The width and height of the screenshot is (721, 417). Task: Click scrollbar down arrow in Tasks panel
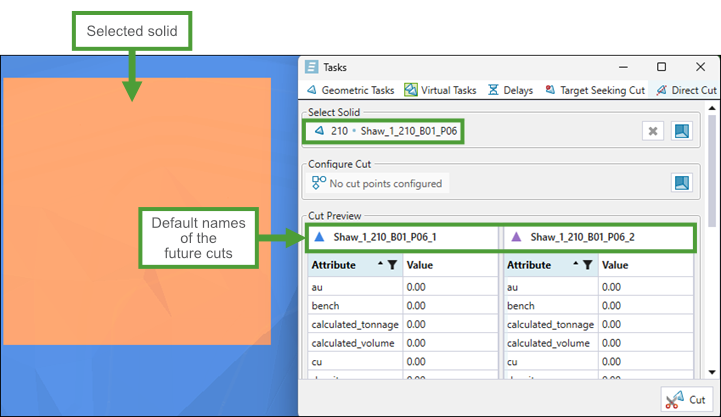point(712,372)
